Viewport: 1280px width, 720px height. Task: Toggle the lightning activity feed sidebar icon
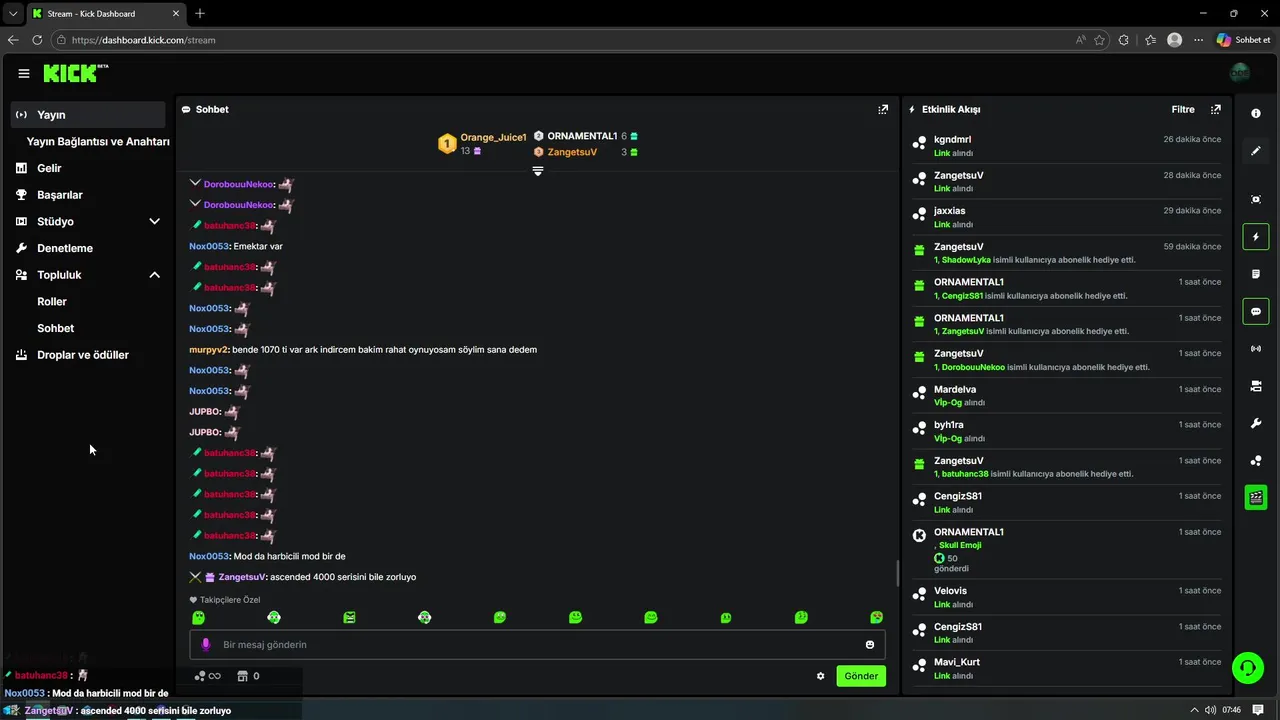[1256, 237]
